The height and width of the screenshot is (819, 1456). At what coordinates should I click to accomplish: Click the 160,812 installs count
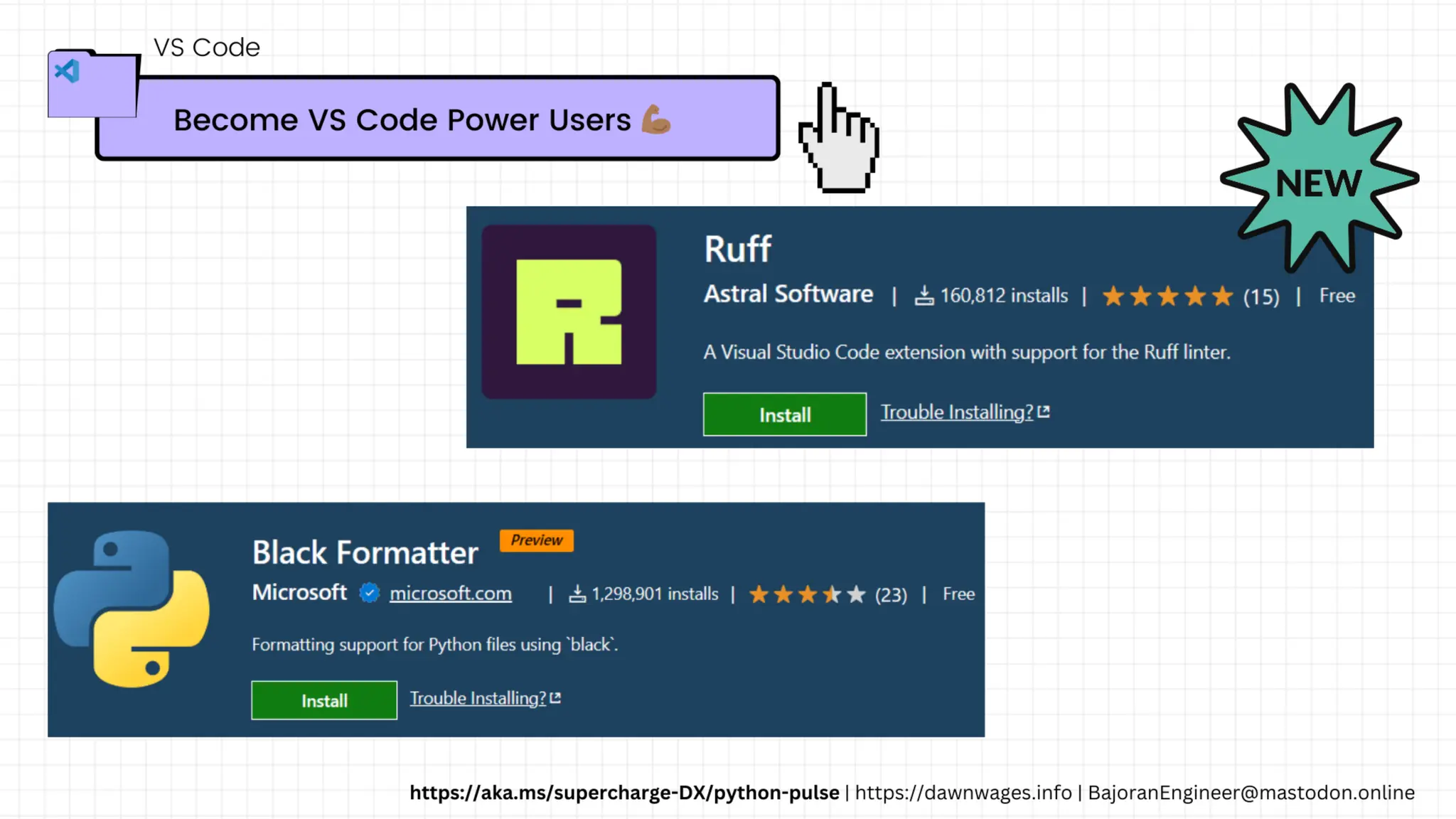pyautogui.click(x=1004, y=296)
